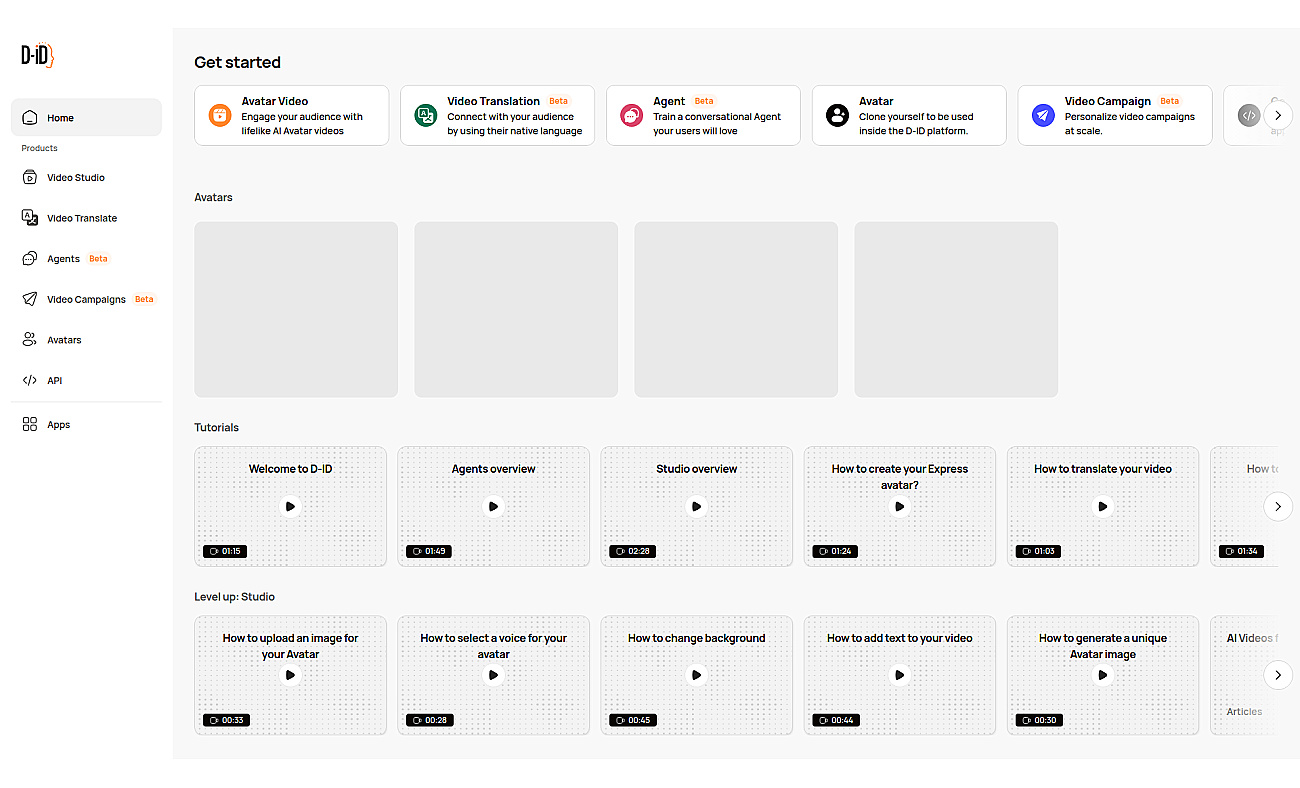This screenshot has height=788, width=1300.
Task: Open Home in the sidebar
Action: 86,117
